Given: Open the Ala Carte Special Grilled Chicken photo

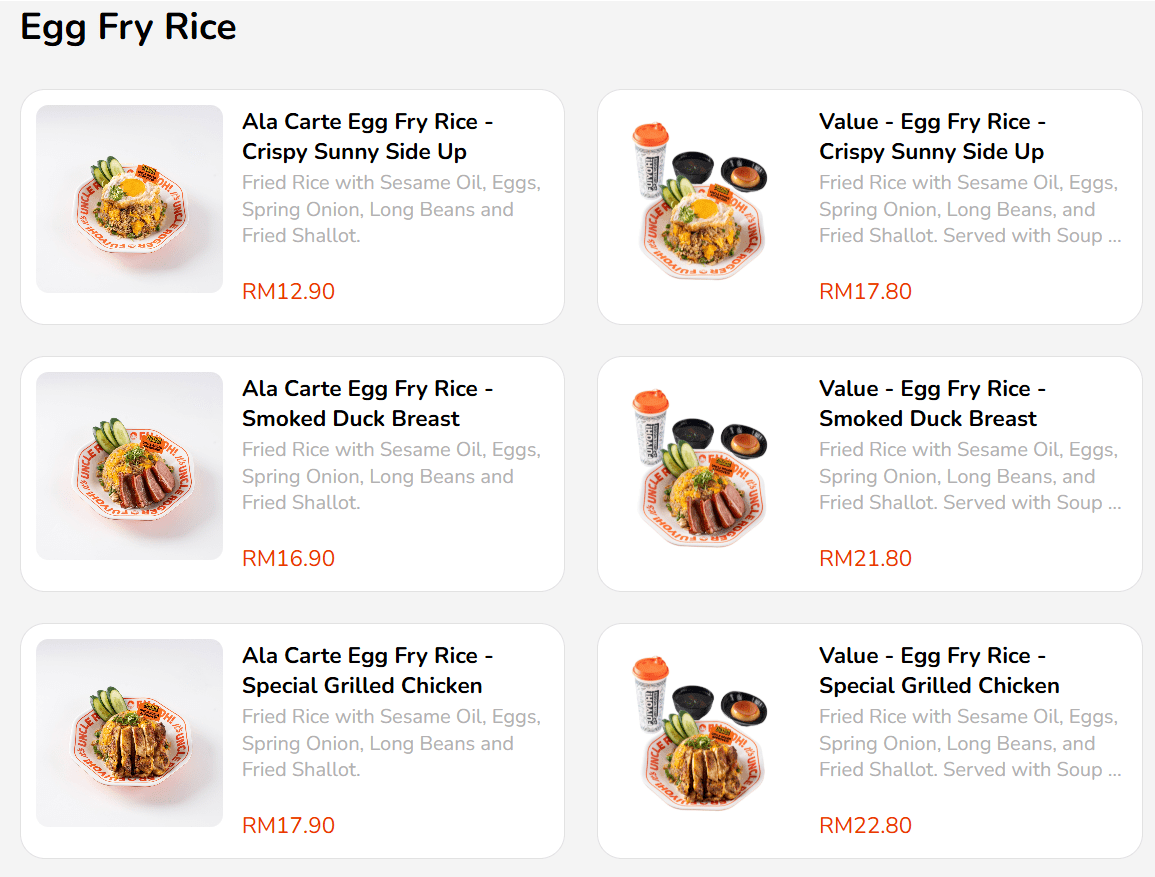Looking at the screenshot, I should [x=129, y=733].
